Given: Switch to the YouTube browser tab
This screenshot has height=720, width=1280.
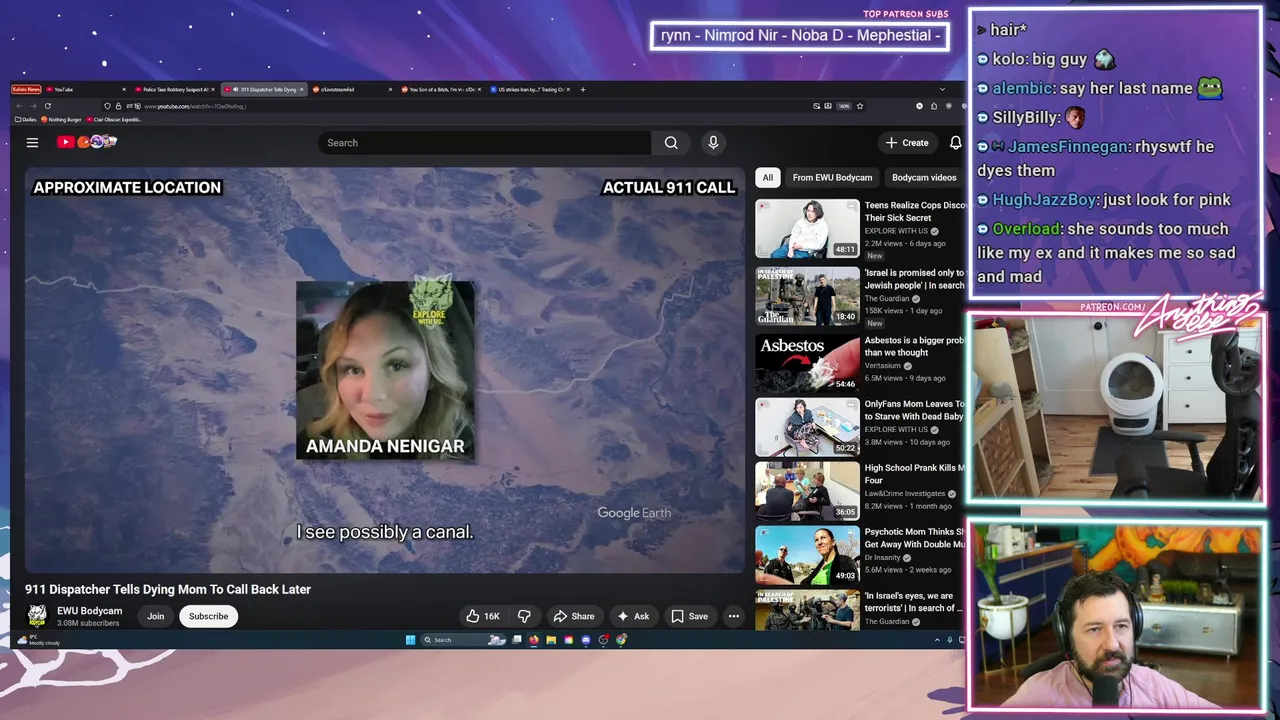Looking at the screenshot, I should click(88, 89).
